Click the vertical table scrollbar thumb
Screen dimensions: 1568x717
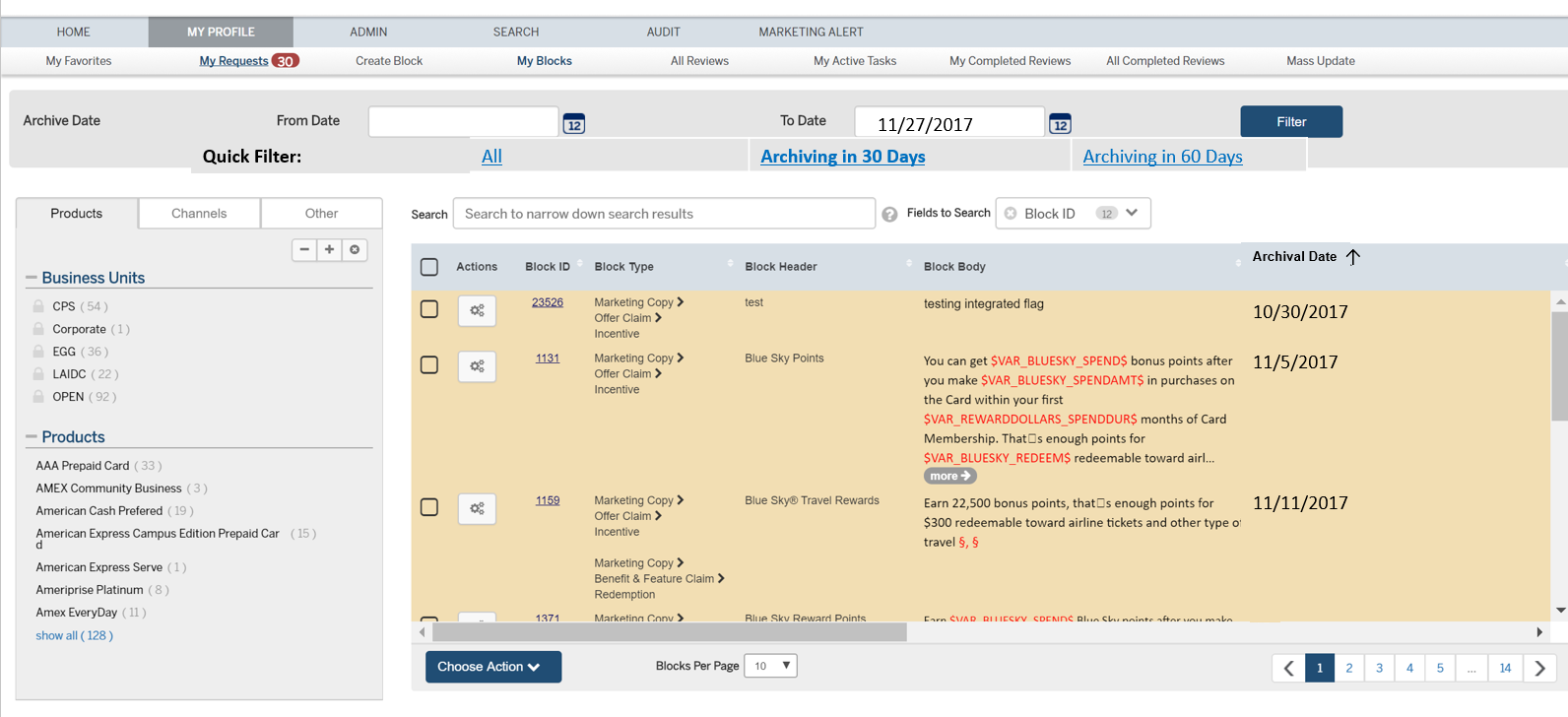coord(1560,366)
